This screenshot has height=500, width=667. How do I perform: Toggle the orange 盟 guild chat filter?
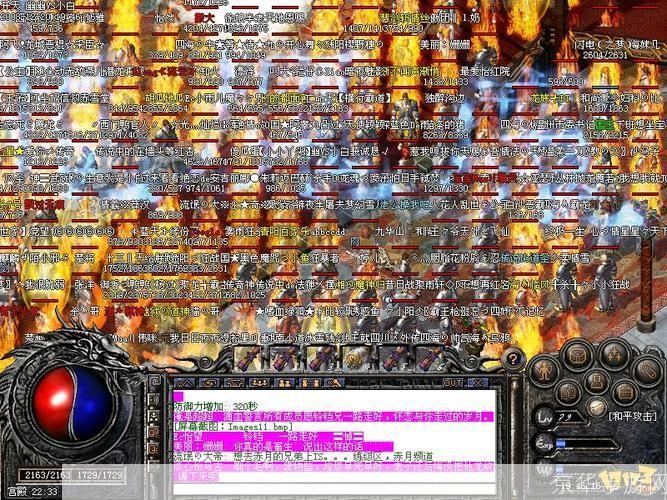154,433
